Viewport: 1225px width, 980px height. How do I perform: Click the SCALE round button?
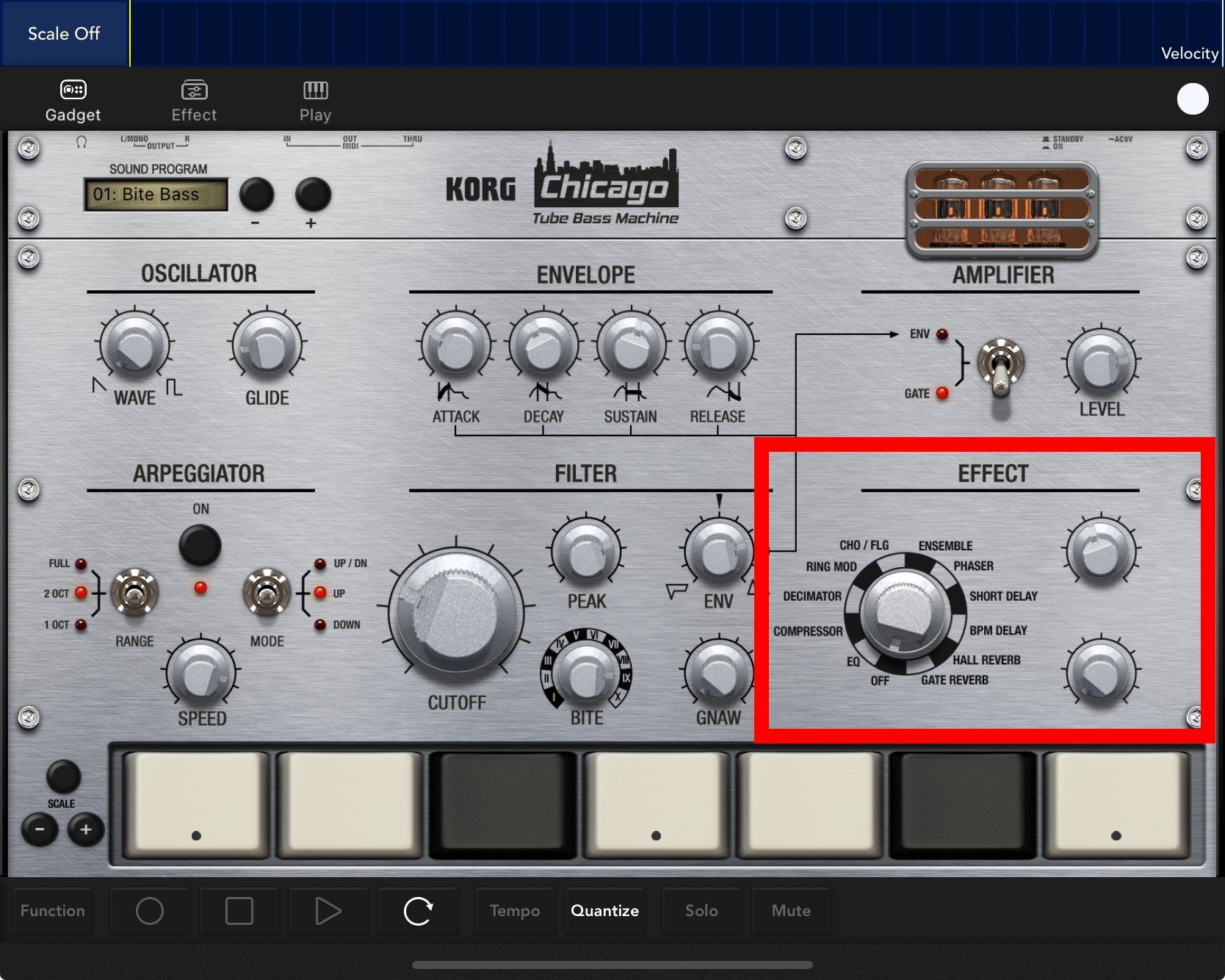(63, 777)
